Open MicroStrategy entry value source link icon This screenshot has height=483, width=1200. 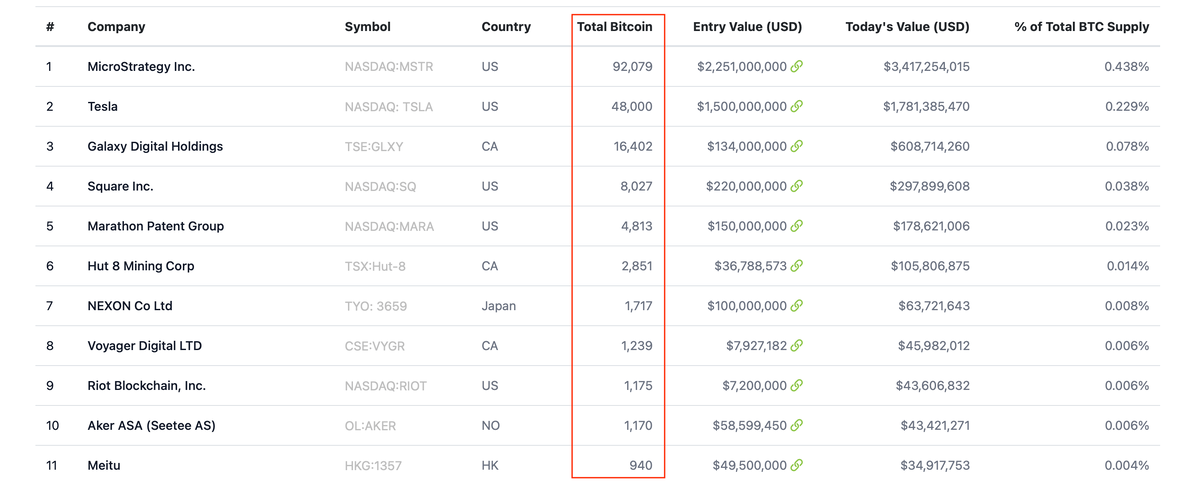pos(797,66)
